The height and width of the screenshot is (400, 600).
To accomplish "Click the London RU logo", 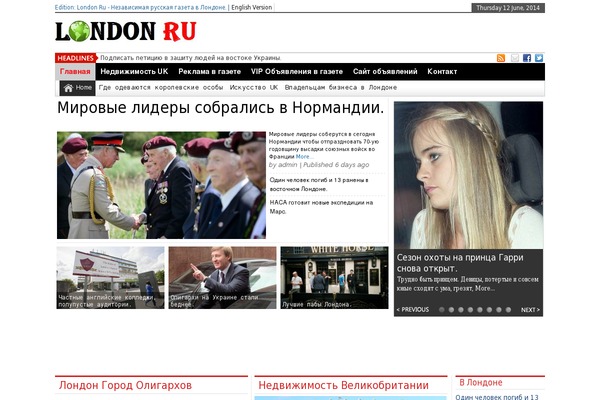I will tap(126, 31).
